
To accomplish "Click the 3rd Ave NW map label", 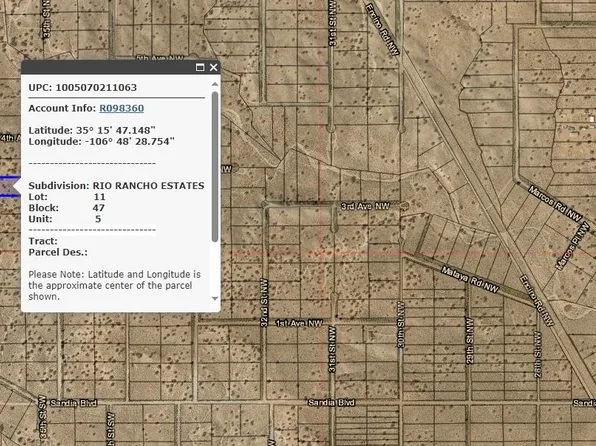I will (x=365, y=206).
